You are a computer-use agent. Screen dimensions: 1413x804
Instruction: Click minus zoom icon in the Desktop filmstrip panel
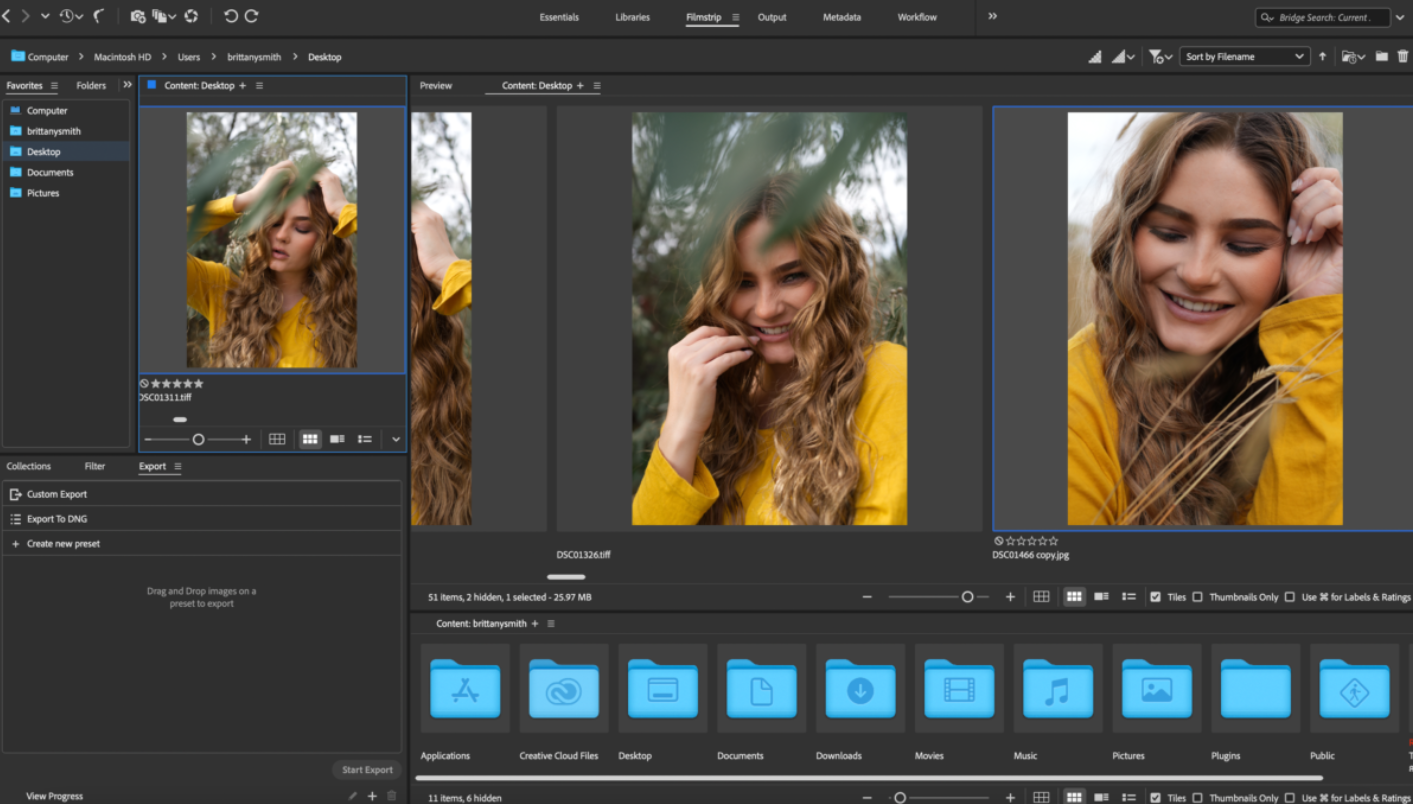(x=867, y=597)
